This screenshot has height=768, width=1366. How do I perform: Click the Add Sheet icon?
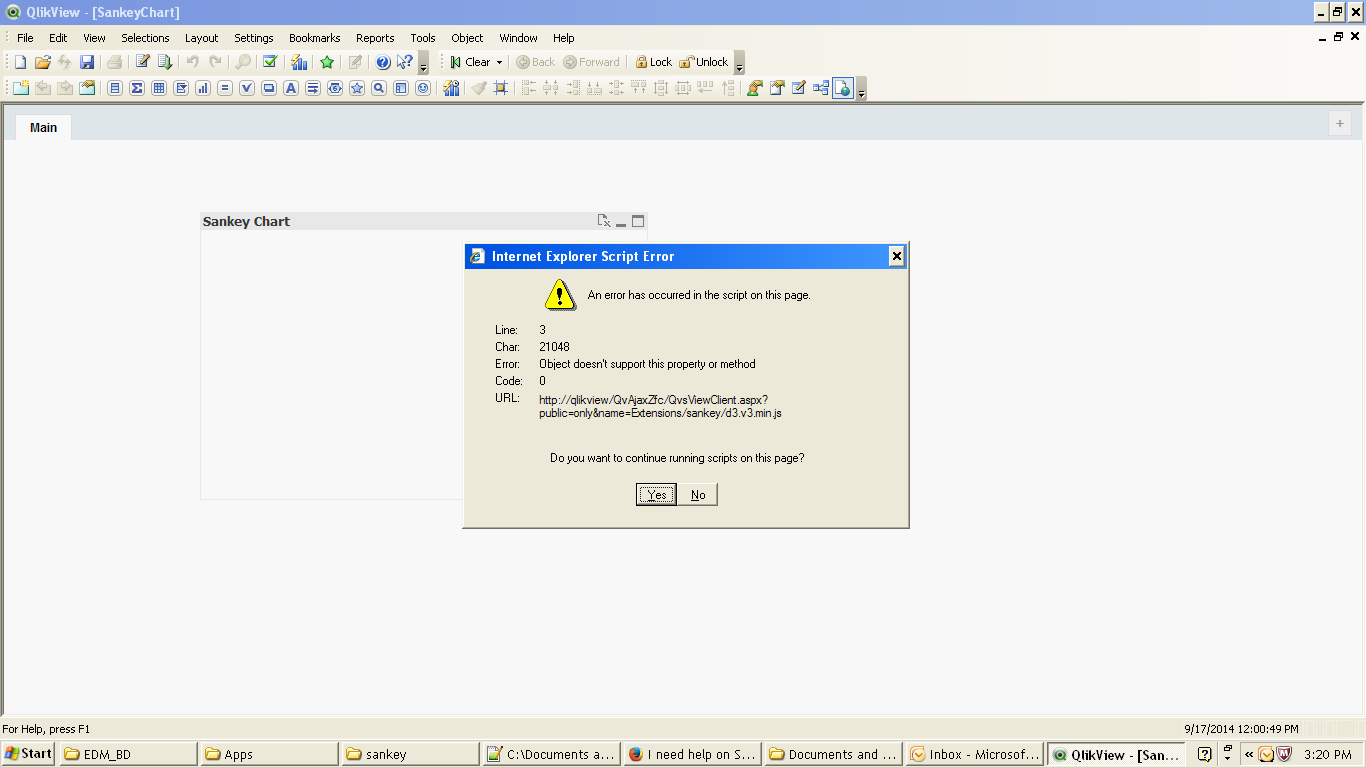(20, 88)
